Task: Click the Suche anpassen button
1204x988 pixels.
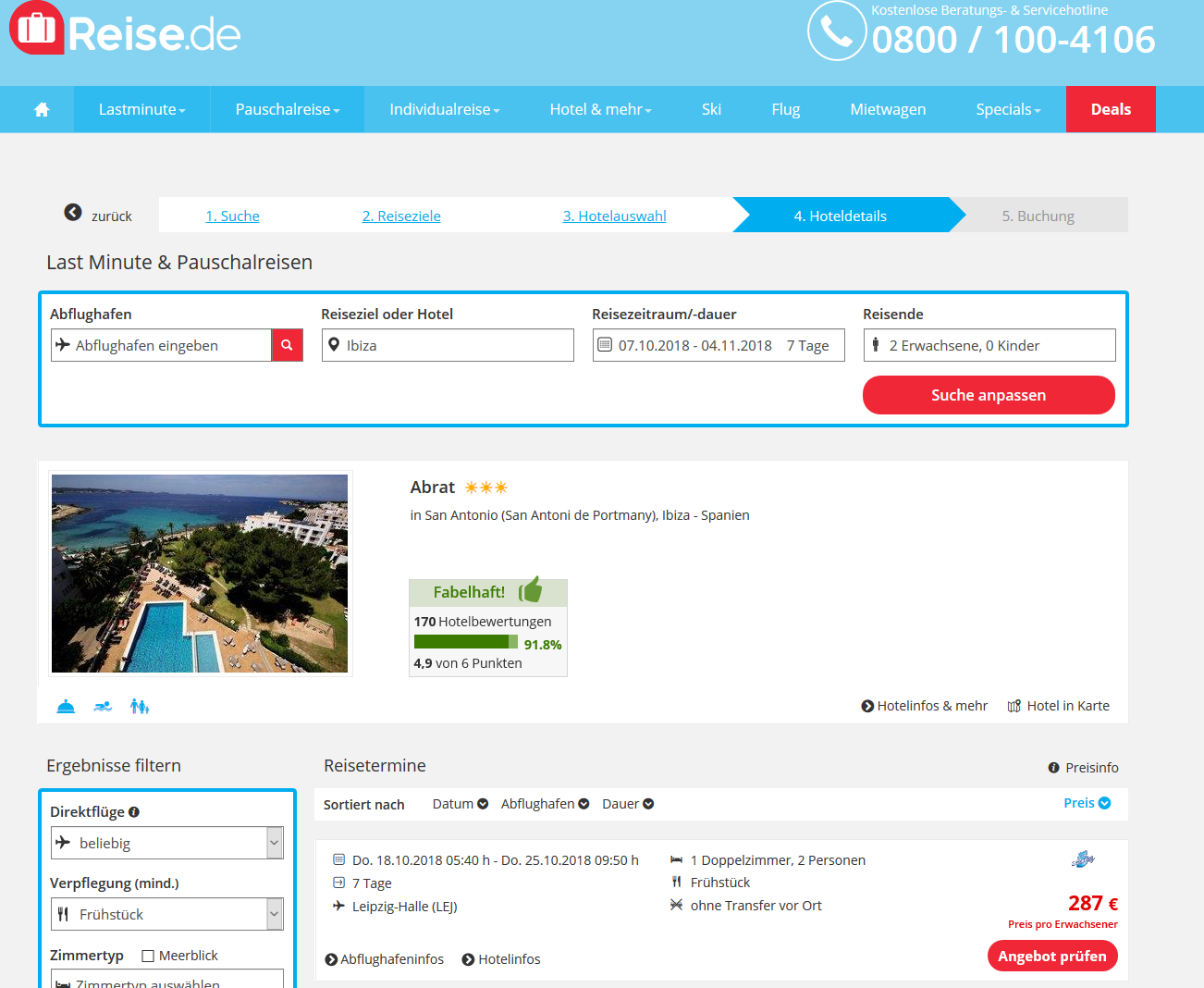Action: tap(989, 395)
